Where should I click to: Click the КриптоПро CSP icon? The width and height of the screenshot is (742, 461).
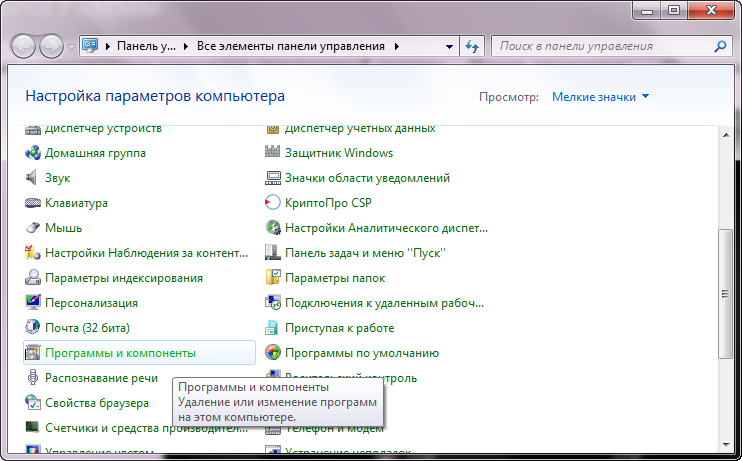tap(273, 203)
